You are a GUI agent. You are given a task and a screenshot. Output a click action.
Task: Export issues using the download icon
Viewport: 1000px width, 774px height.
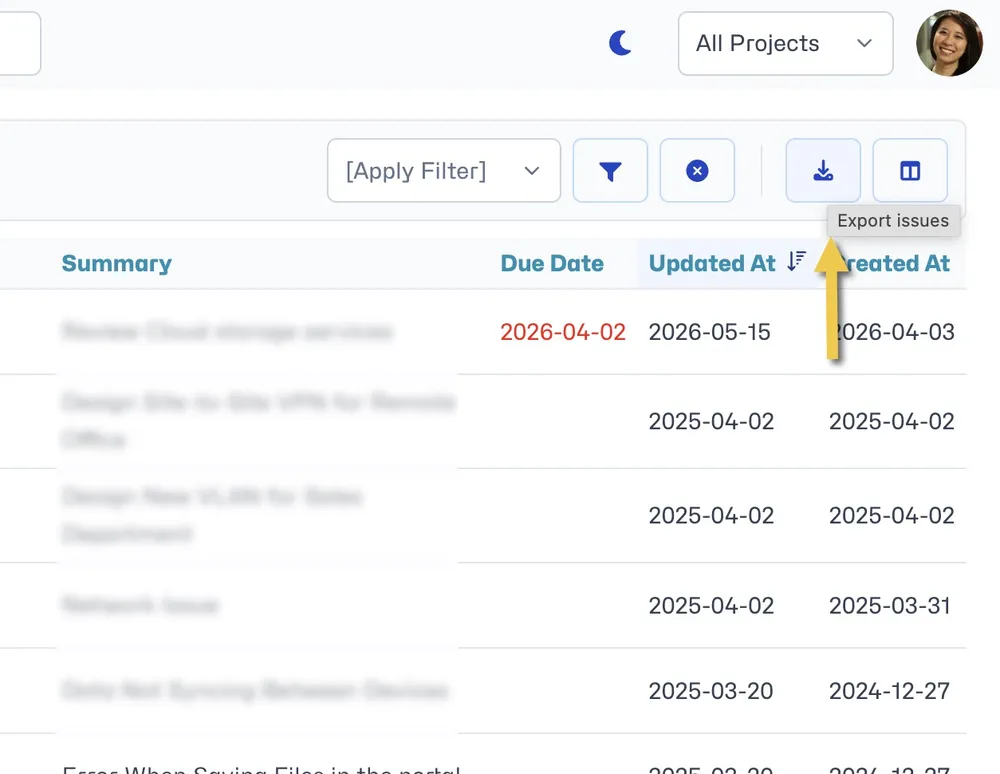point(823,171)
